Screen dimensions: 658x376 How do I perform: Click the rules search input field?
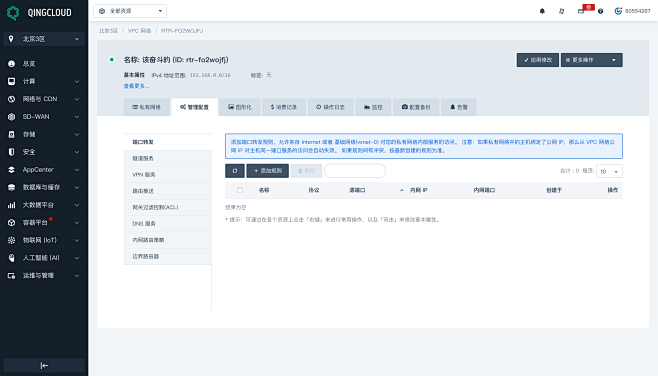[x=355, y=171]
